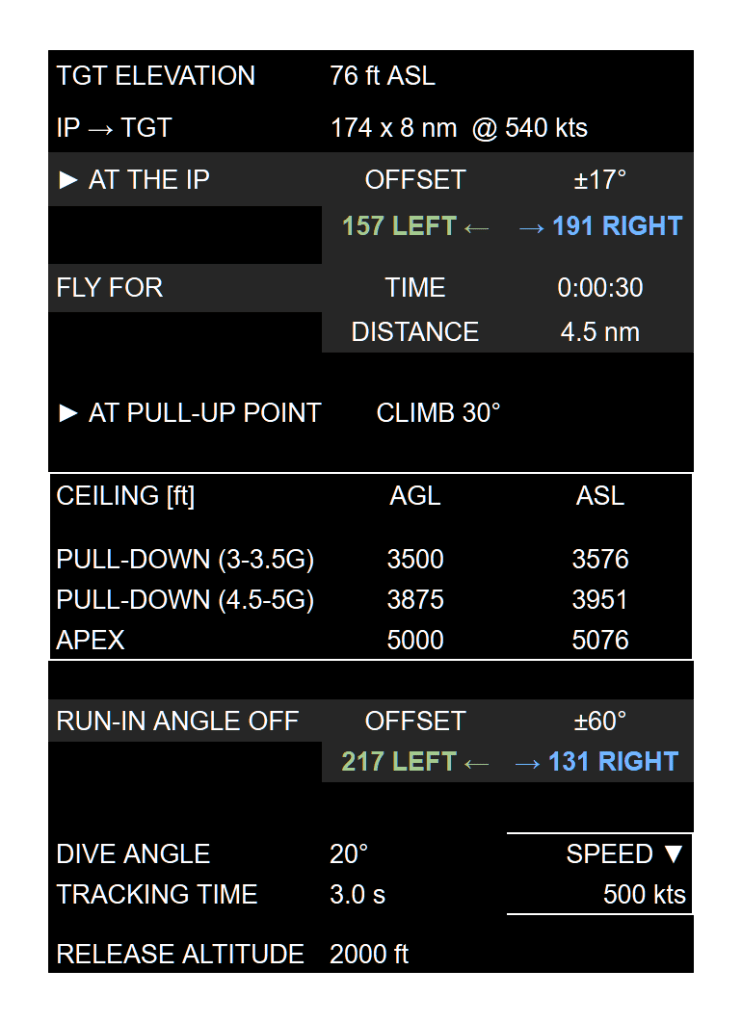Viewport: 742px width, 1023px height.
Task: Click the 3.0 s tracking time value
Action: (x=357, y=894)
